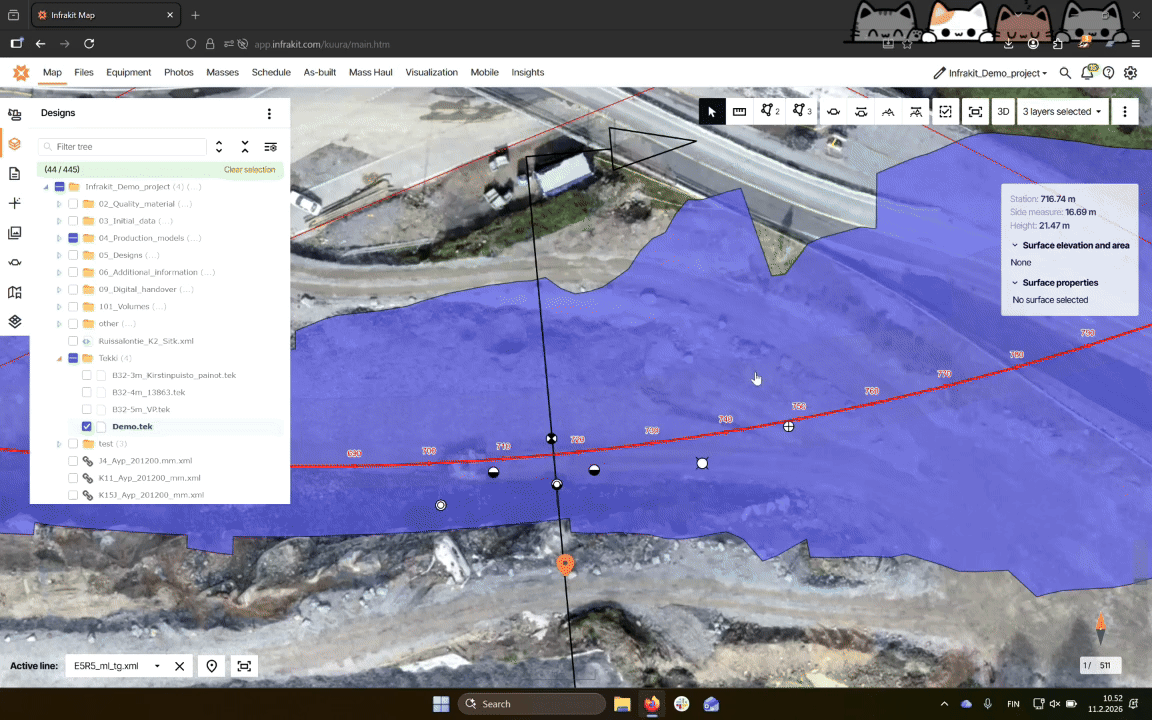Viewport: 1152px width, 720px height.
Task: Open tree filter settings icon
Action: tap(270, 147)
